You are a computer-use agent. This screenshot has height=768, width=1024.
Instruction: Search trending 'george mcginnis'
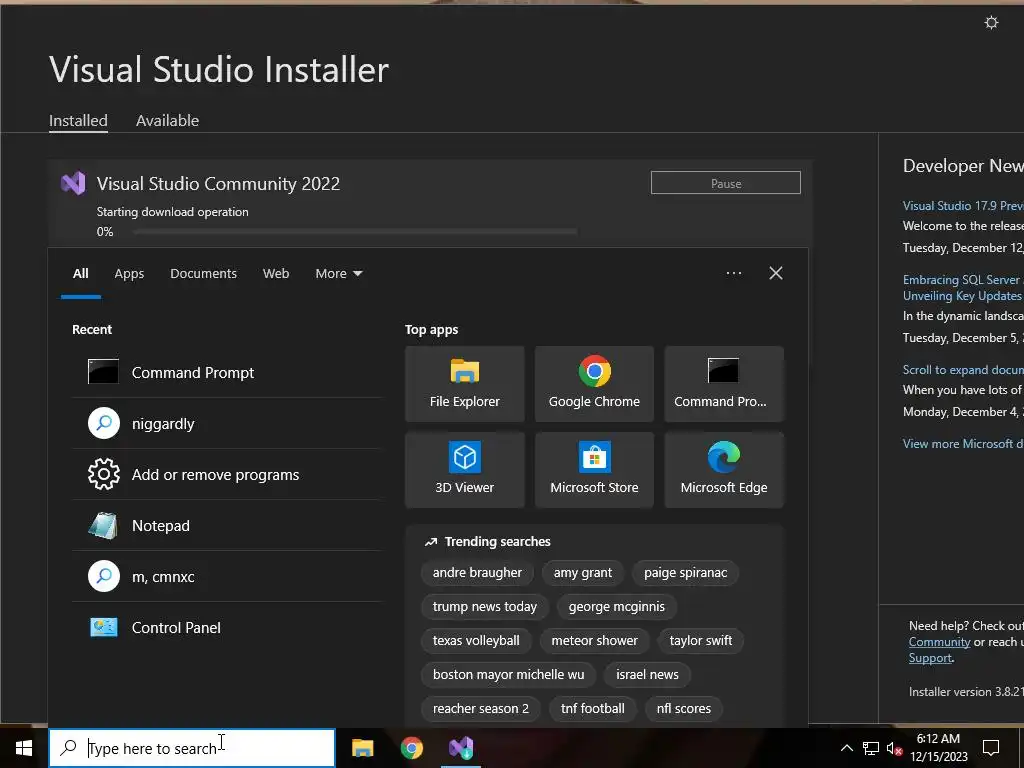tap(616, 607)
